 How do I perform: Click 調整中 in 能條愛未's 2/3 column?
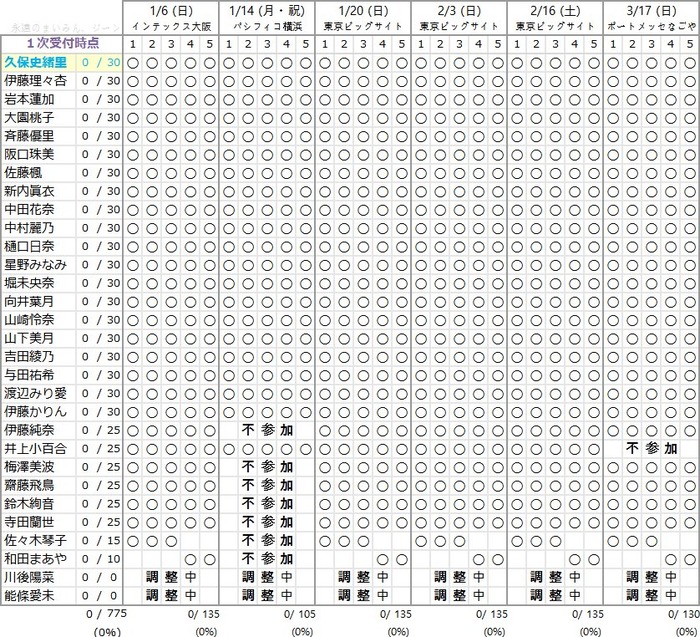[x=459, y=596]
